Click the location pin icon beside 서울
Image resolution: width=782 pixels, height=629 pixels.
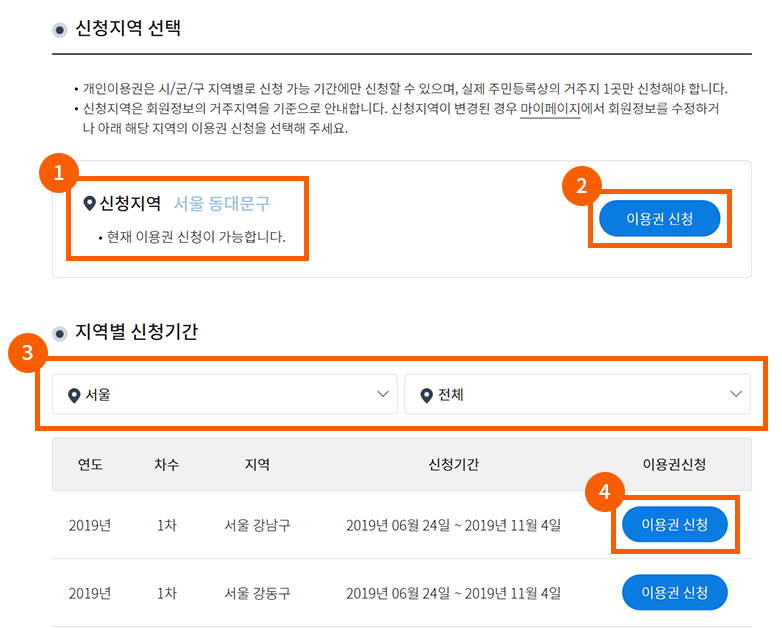[74, 396]
